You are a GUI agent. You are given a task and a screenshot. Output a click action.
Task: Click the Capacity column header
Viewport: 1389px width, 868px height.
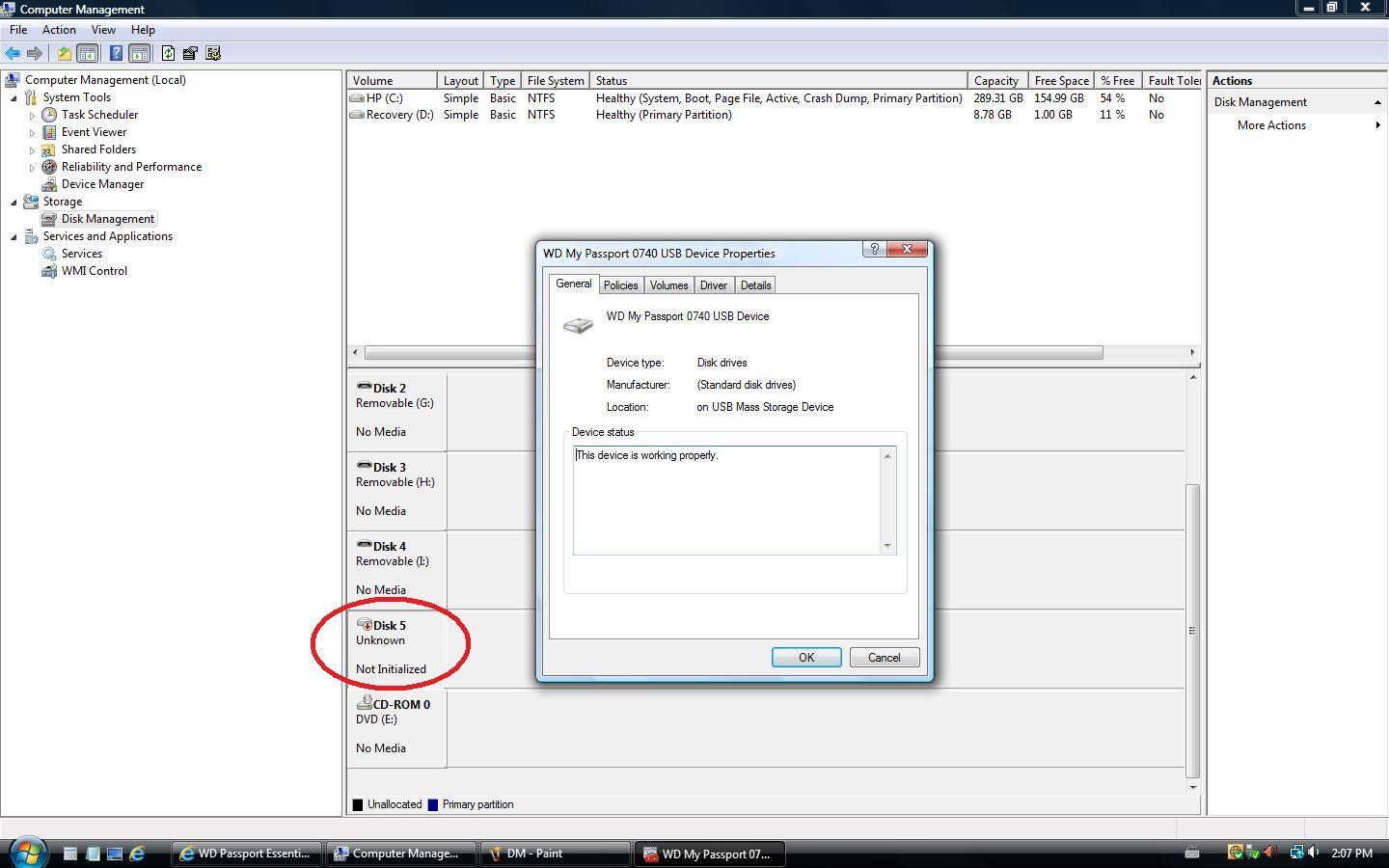coord(996,81)
